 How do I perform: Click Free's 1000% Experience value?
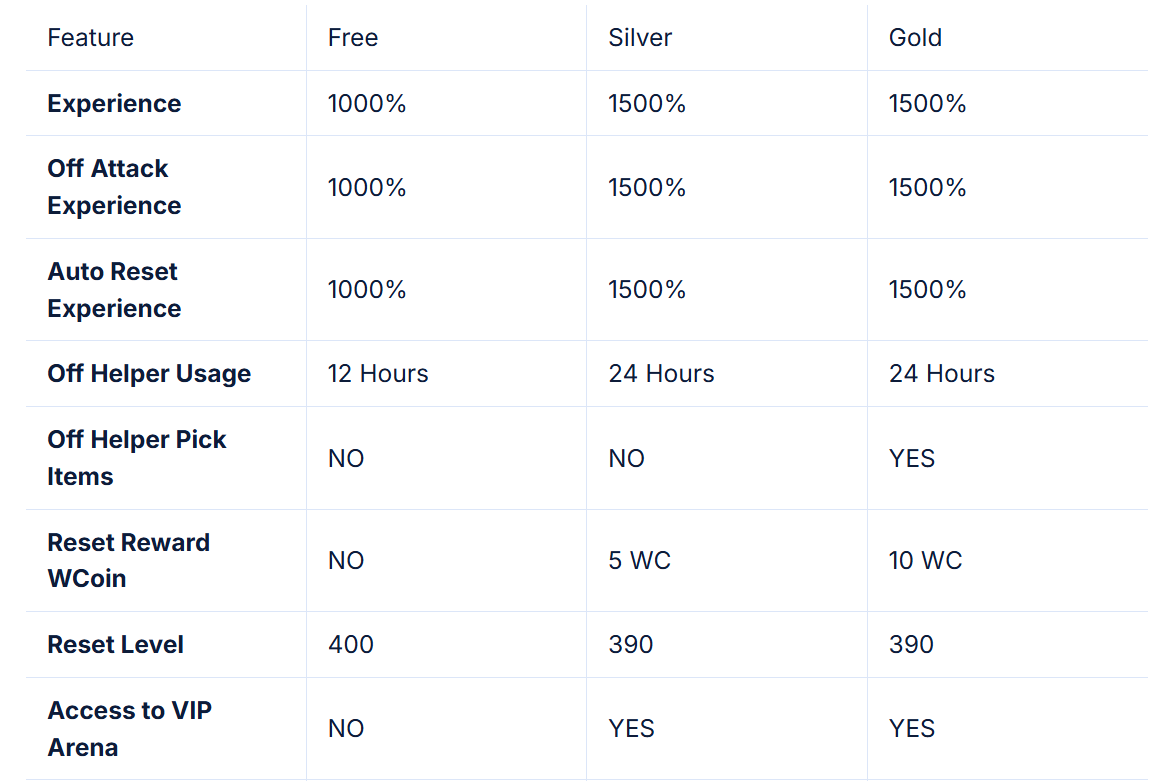click(x=367, y=104)
